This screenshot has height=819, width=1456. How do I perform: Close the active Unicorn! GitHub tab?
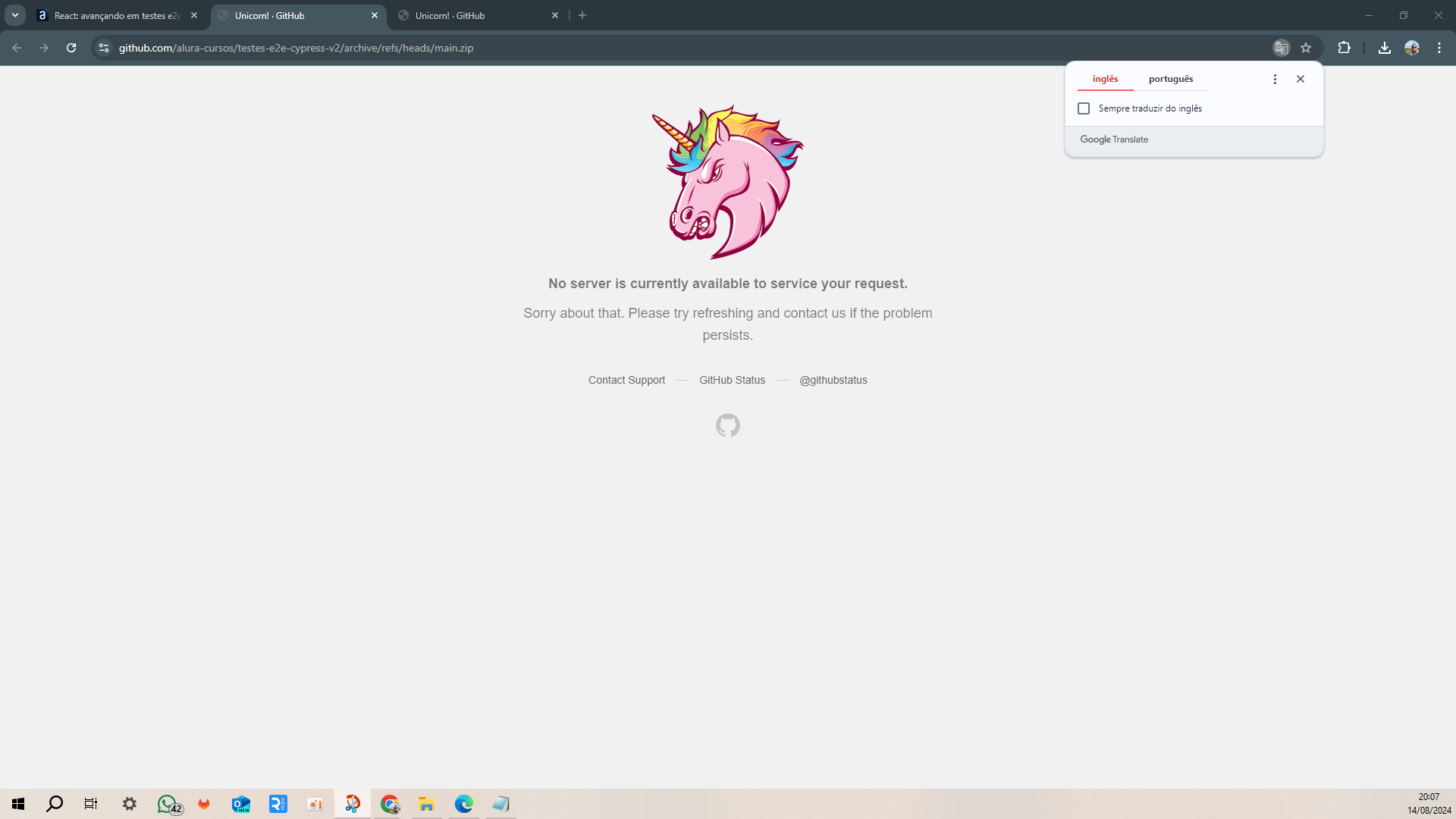click(x=375, y=15)
